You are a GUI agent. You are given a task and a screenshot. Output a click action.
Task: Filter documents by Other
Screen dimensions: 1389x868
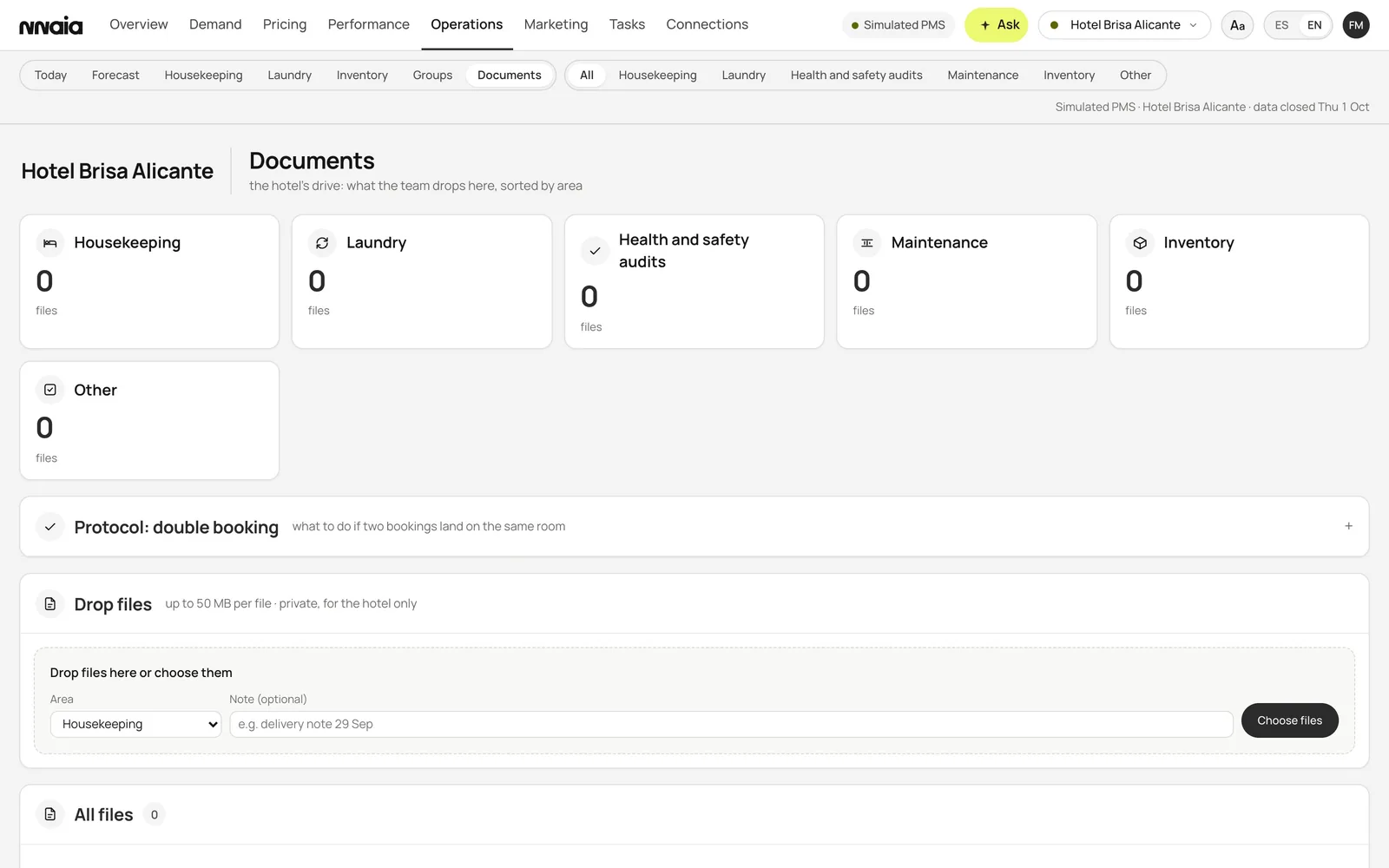[1136, 76]
